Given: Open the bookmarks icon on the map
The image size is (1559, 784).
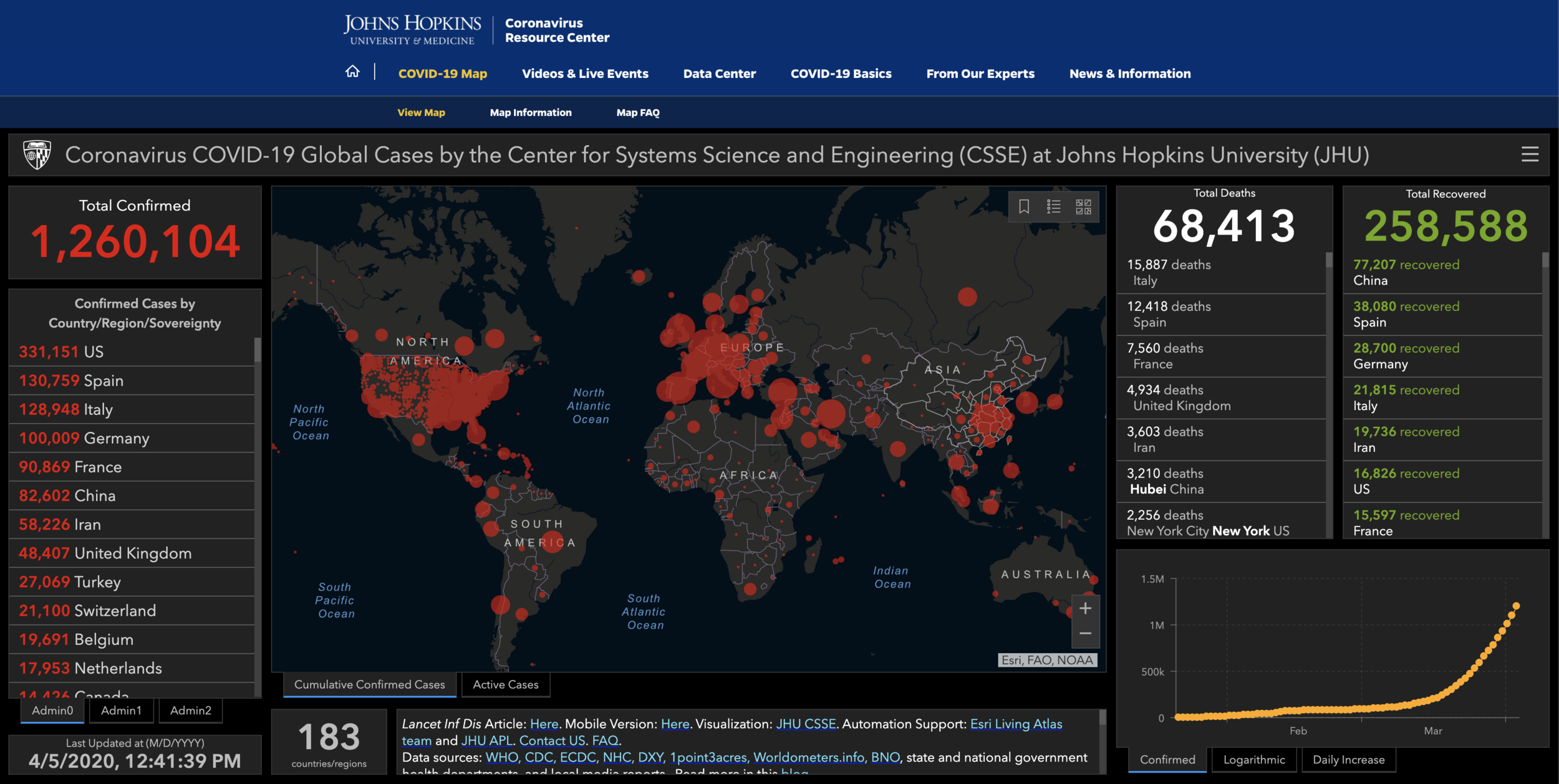Looking at the screenshot, I should pyautogui.click(x=1024, y=206).
